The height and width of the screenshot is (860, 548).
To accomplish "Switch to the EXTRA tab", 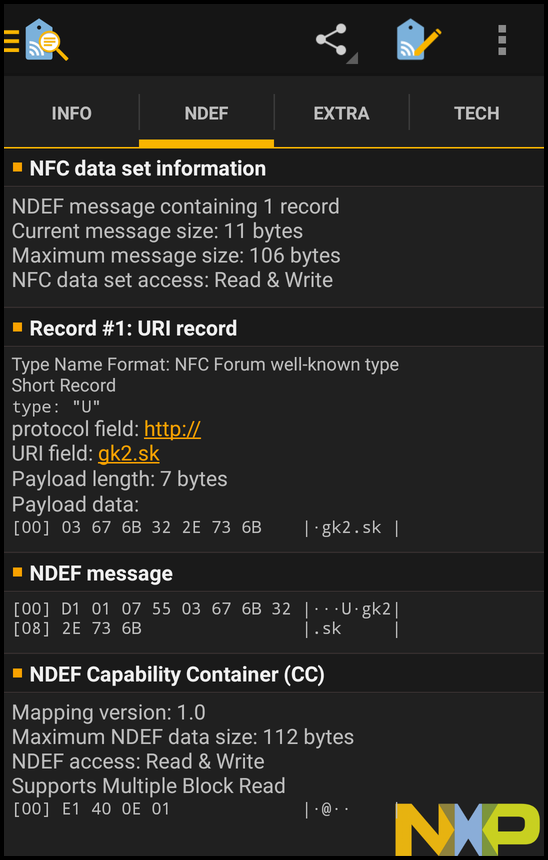I will click(341, 114).
